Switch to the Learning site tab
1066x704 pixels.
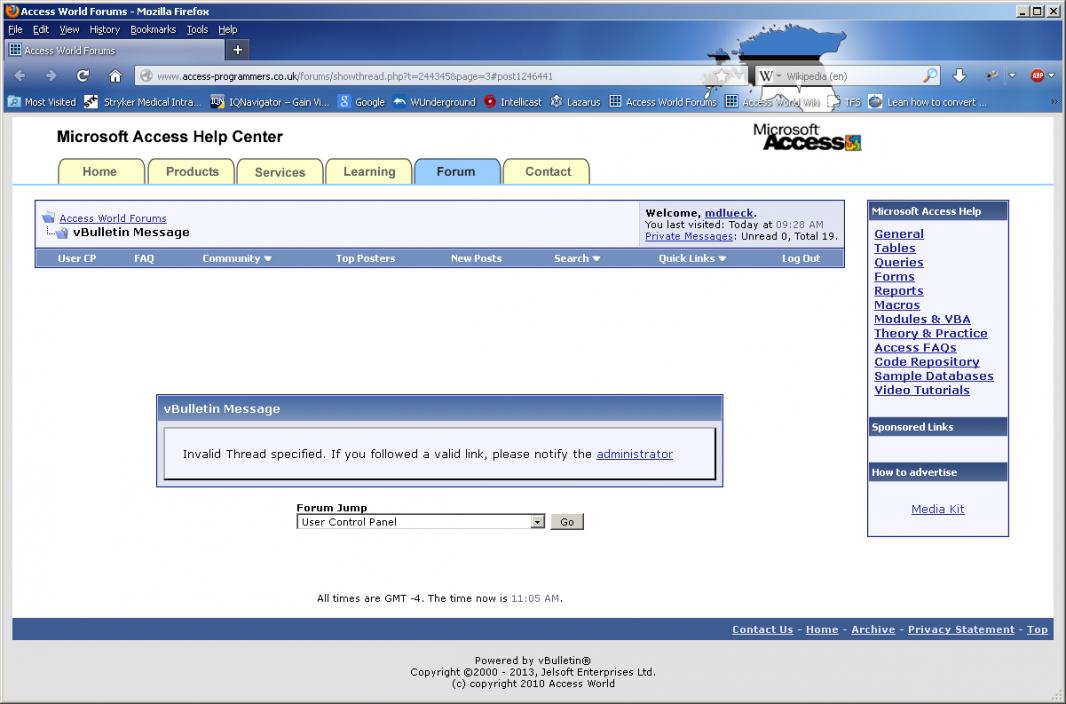[369, 171]
